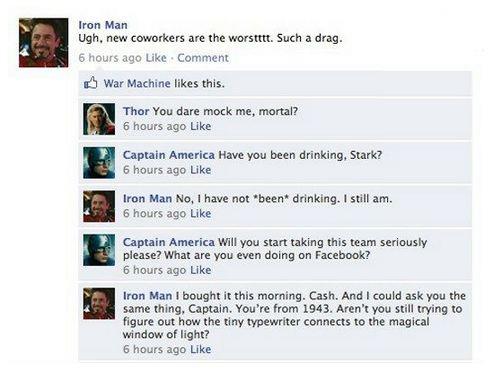
Task: Open Captain America's avatar on the drinking comment
Action: pos(99,163)
